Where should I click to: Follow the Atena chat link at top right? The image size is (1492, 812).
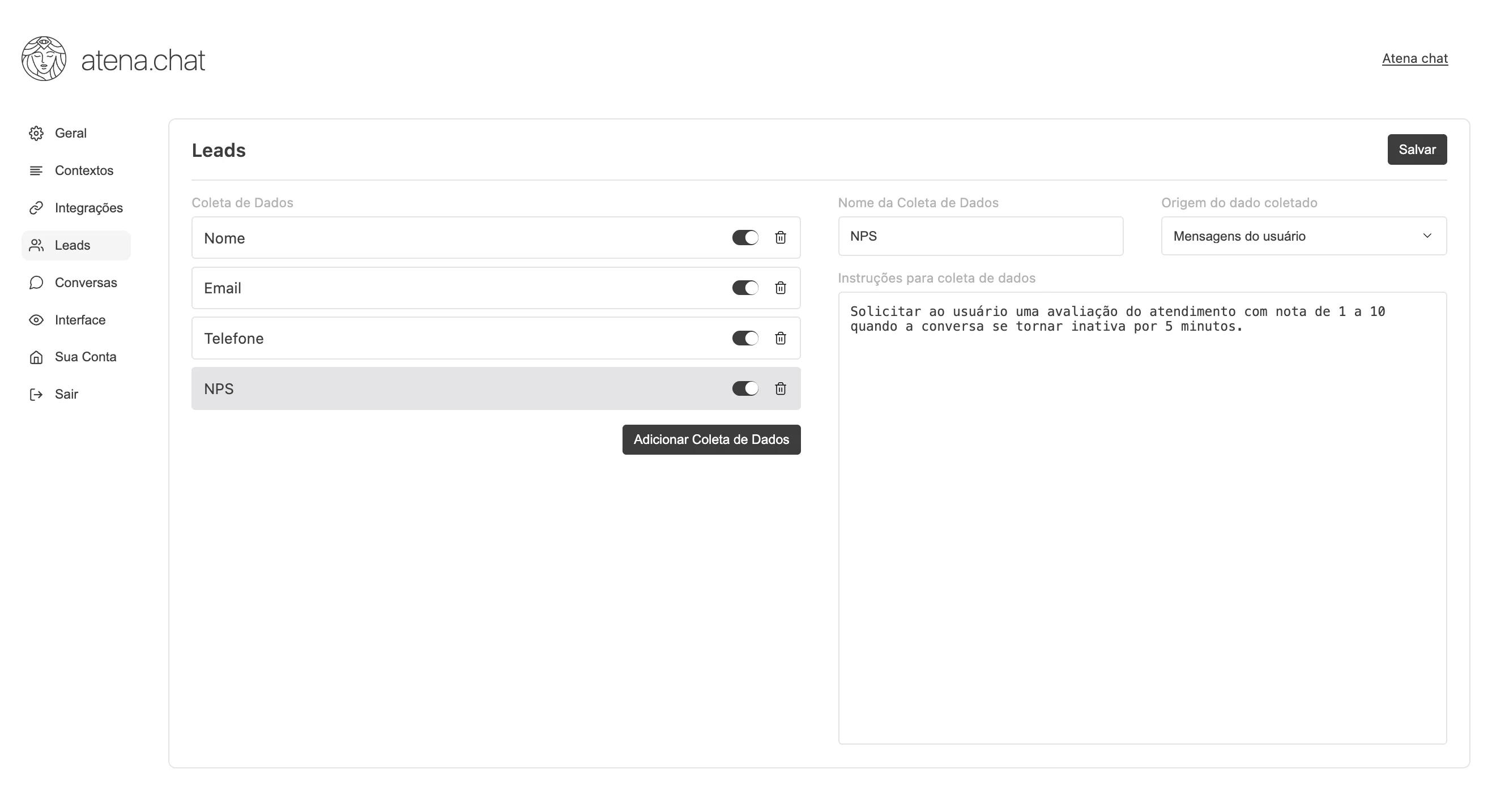(1414, 58)
